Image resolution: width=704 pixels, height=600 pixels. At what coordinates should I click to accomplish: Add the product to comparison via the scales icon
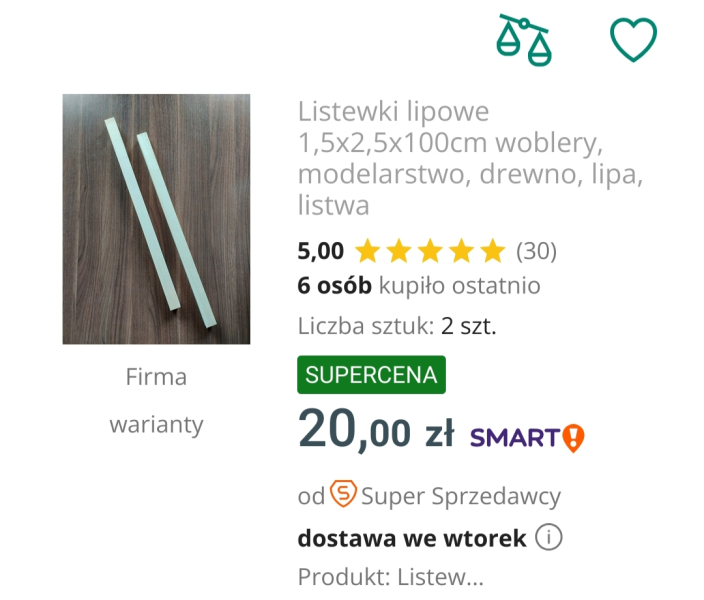tap(524, 40)
